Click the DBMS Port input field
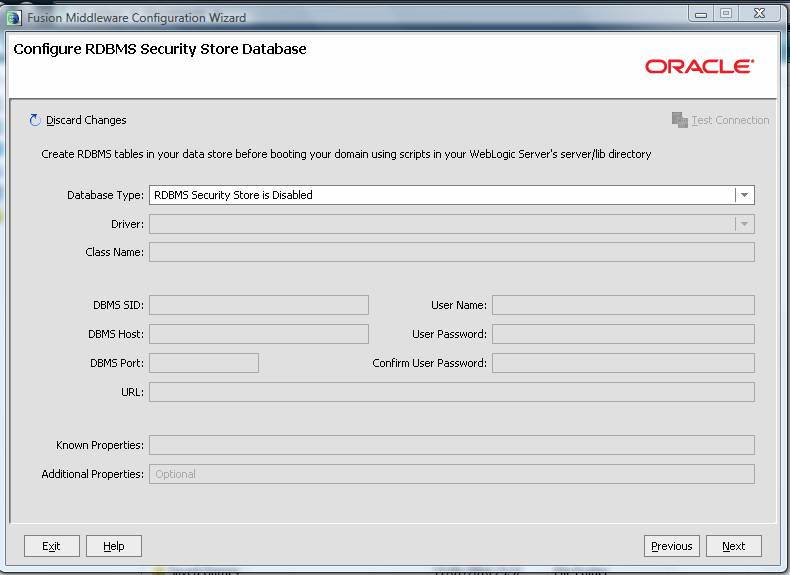This screenshot has width=790, height=575. (x=204, y=363)
